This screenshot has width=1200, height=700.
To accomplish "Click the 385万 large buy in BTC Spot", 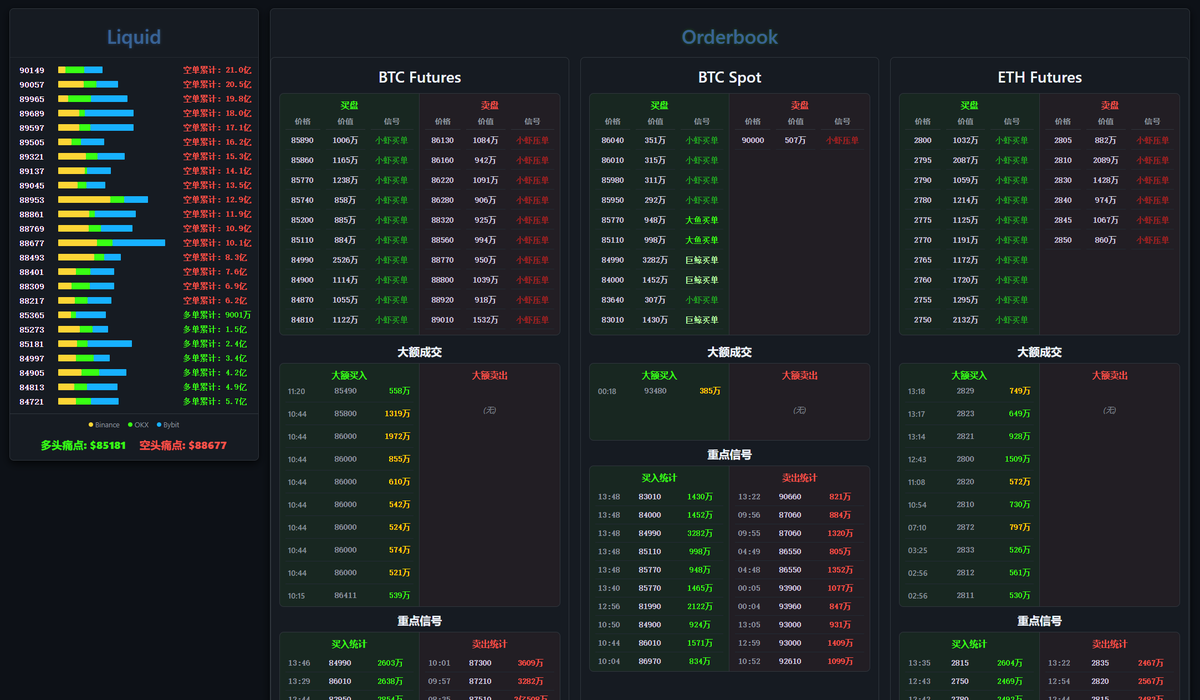I will [709, 391].
